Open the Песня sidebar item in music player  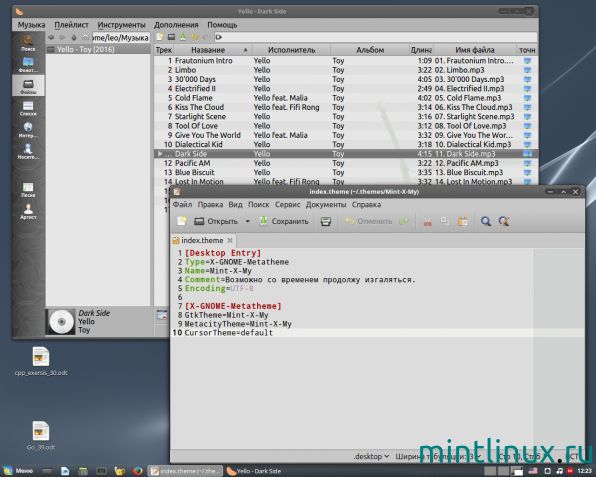point(28,190)
